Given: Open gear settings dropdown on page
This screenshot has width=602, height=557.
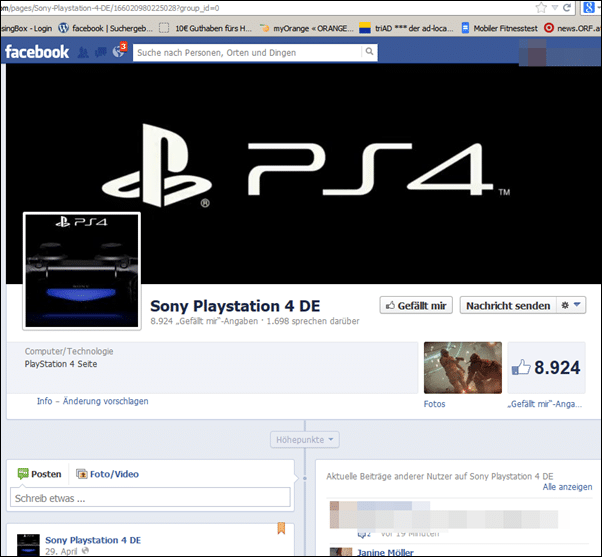Looking at the screenshot, I should 571,306.
